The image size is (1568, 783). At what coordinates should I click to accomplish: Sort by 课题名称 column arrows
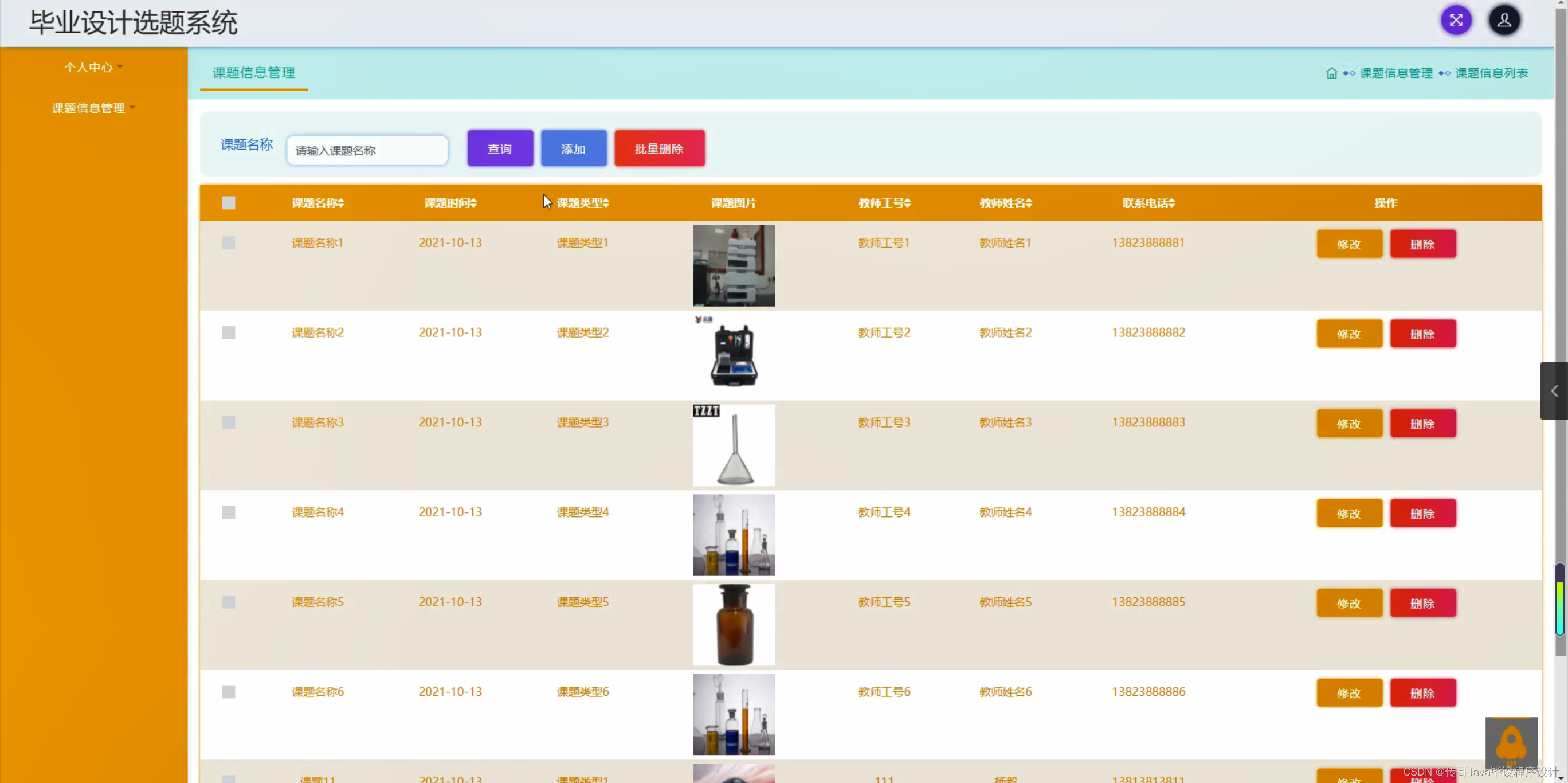pyautogui.click(x=342, y=203)
